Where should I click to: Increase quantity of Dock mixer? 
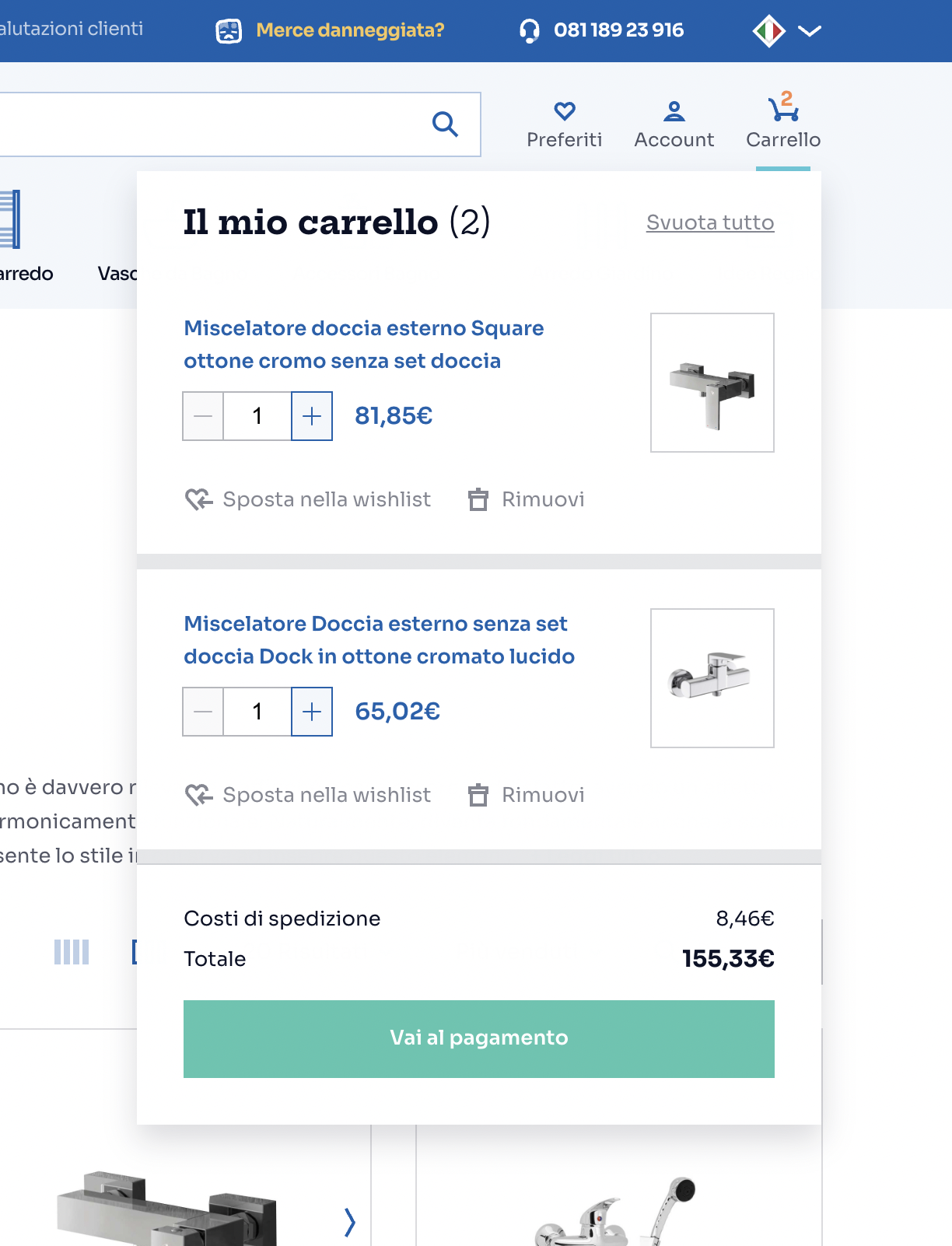312,712
